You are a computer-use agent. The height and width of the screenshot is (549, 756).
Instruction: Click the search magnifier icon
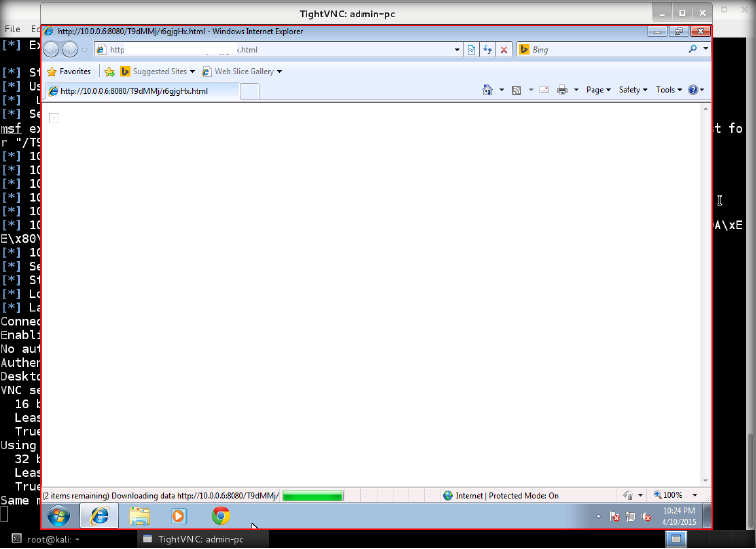click(x=693, y=49)
